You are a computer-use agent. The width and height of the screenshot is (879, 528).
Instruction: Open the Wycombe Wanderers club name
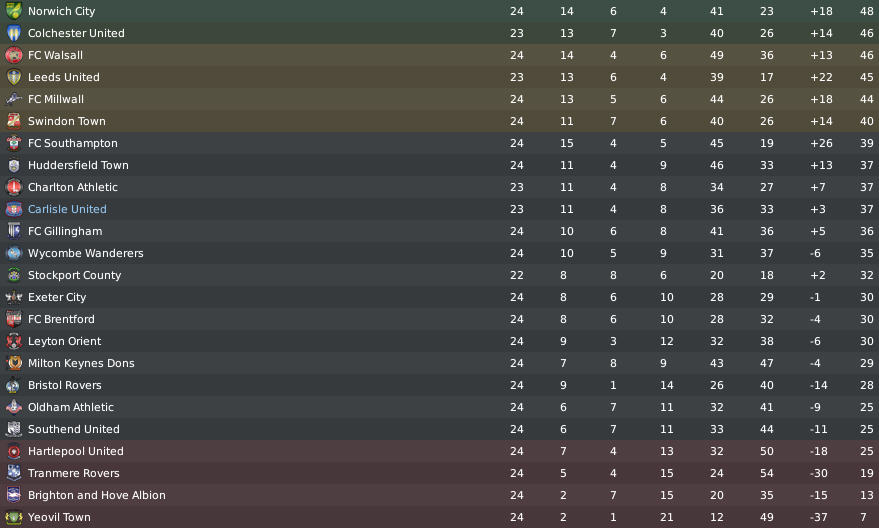(x=86, y=253)
